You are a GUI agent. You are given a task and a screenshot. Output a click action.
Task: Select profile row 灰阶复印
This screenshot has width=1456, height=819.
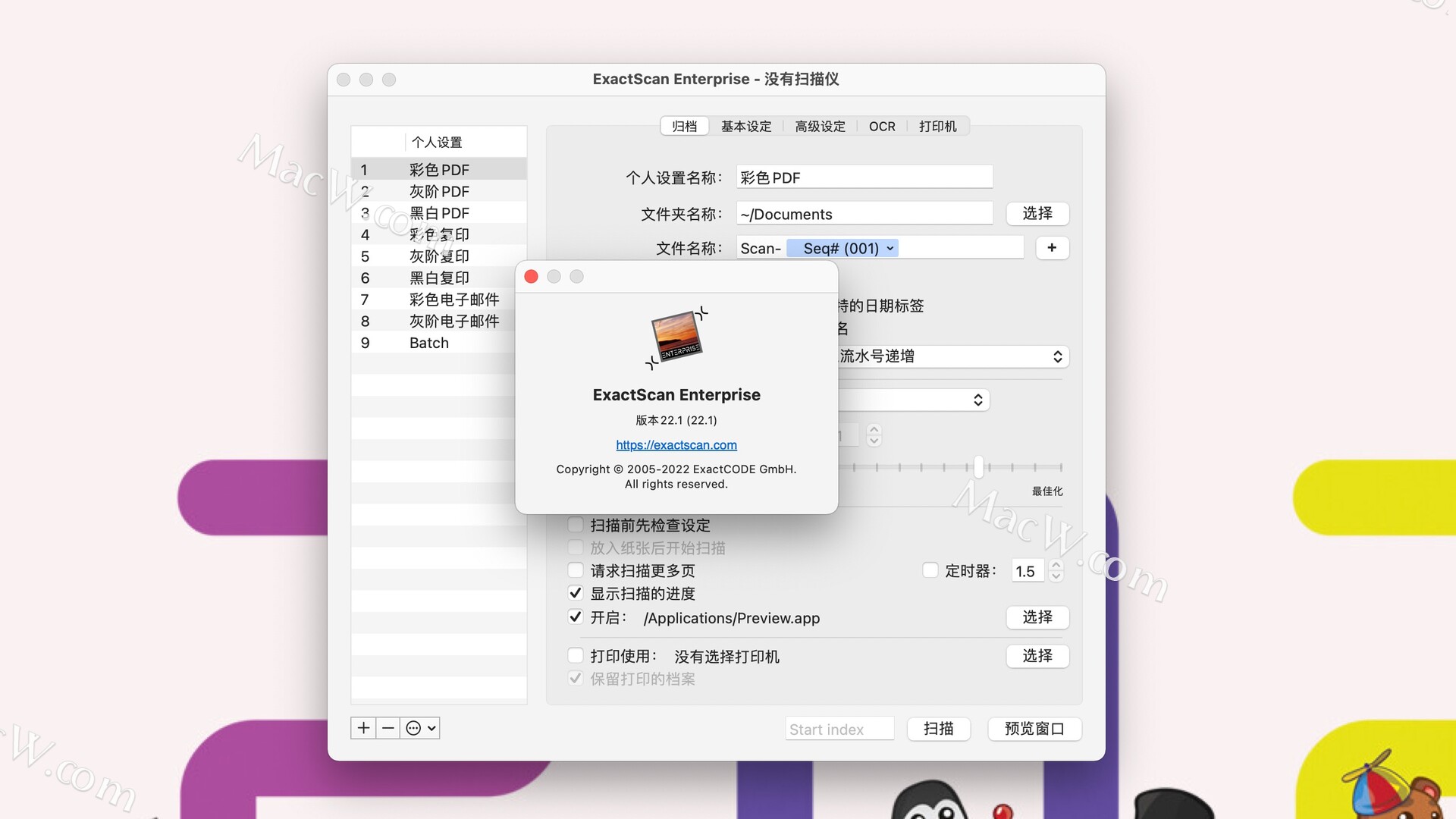(439, 256)
